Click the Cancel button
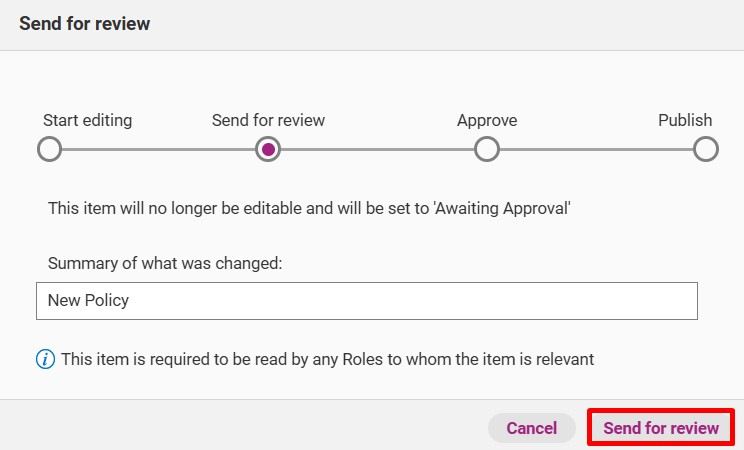Image resolution: width=744 pixels, height=450 pixels. pos(531,428)
